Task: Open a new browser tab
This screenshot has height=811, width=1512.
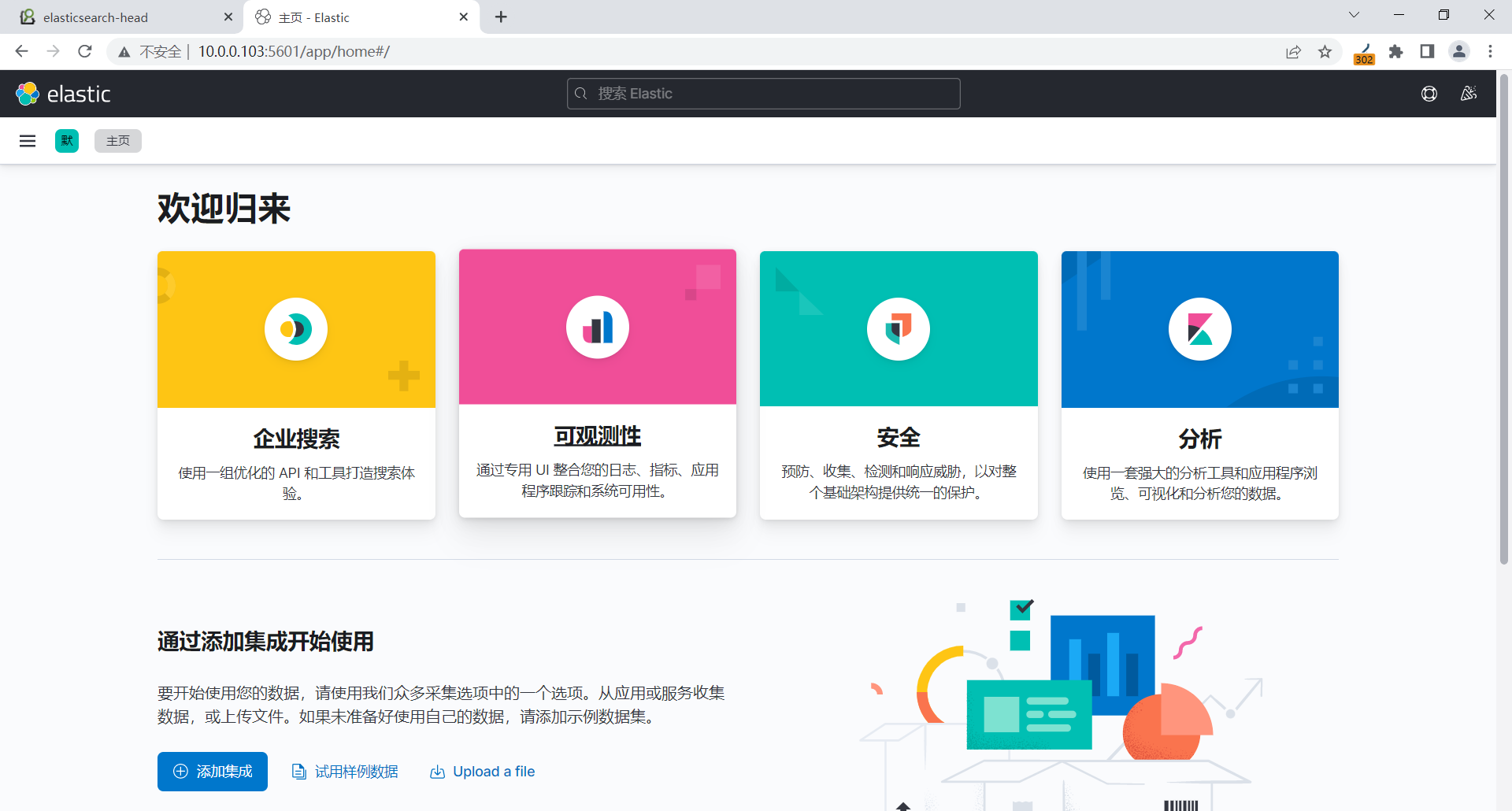Action: (x=501, y=17)
